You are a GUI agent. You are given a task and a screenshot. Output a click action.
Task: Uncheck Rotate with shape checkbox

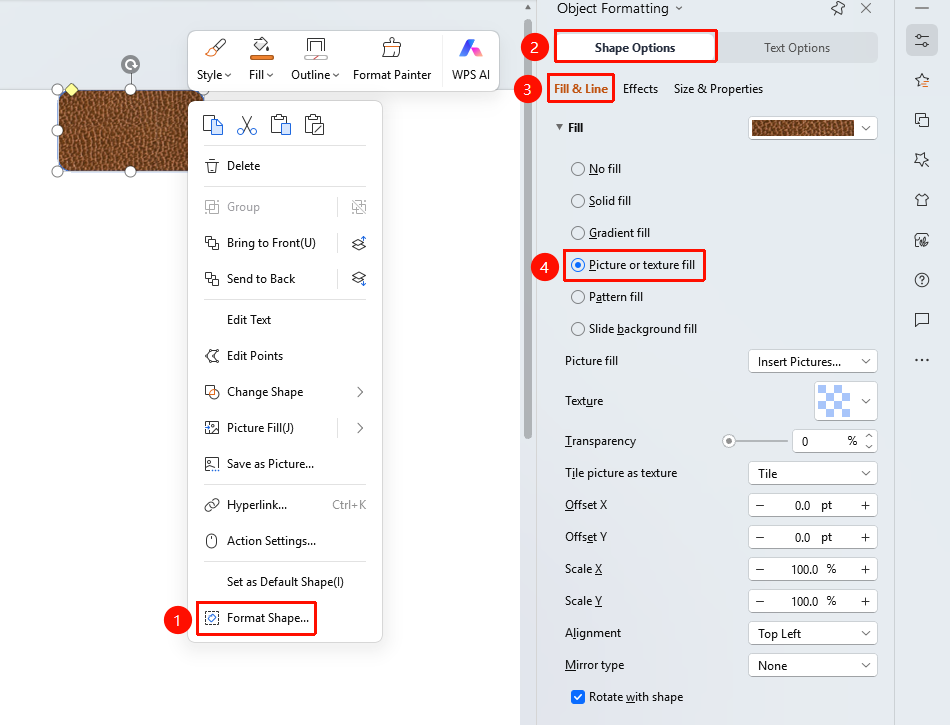(x=578, y=697)
